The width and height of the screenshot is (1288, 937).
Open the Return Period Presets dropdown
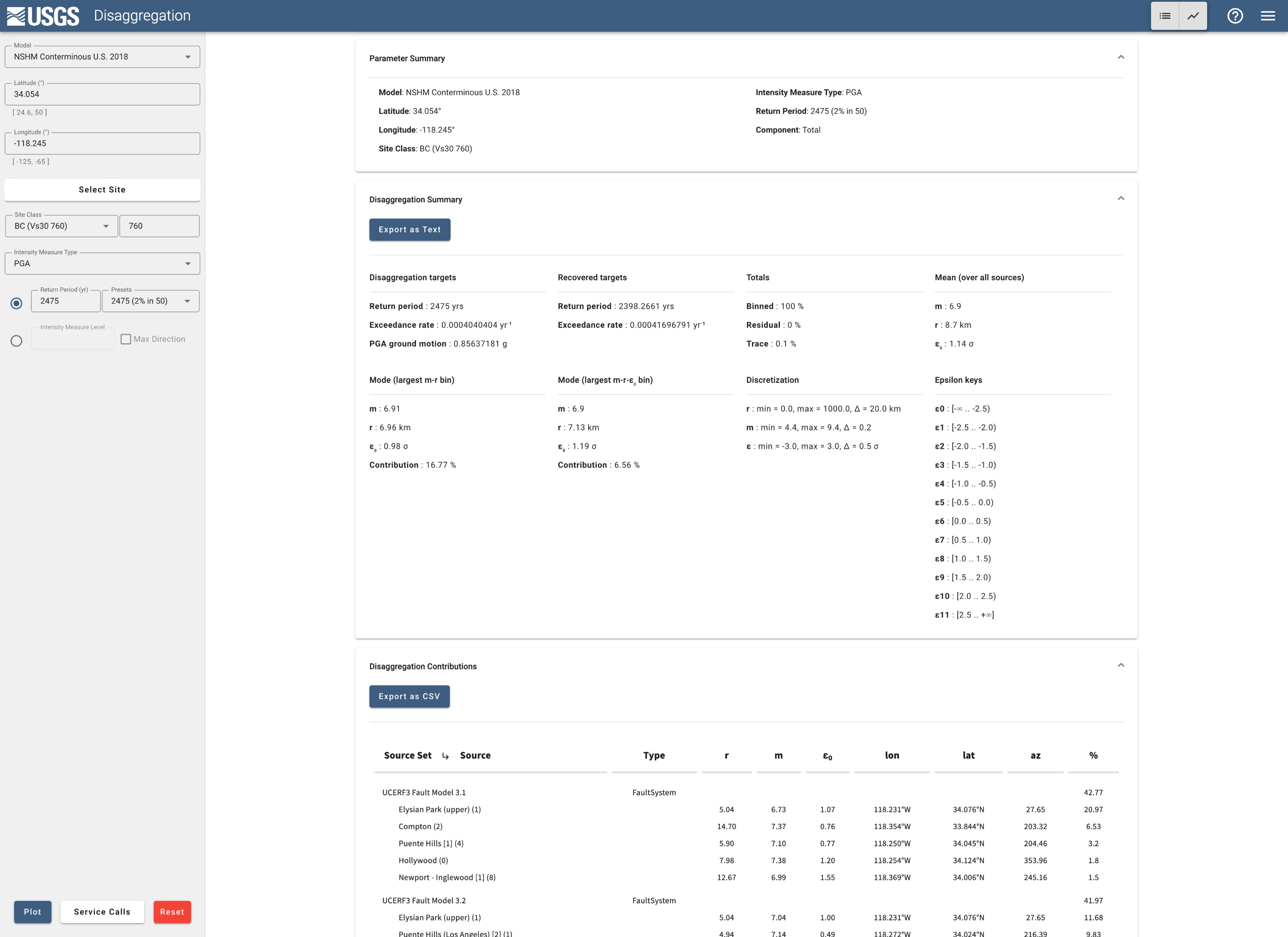(x=150, y=301)
